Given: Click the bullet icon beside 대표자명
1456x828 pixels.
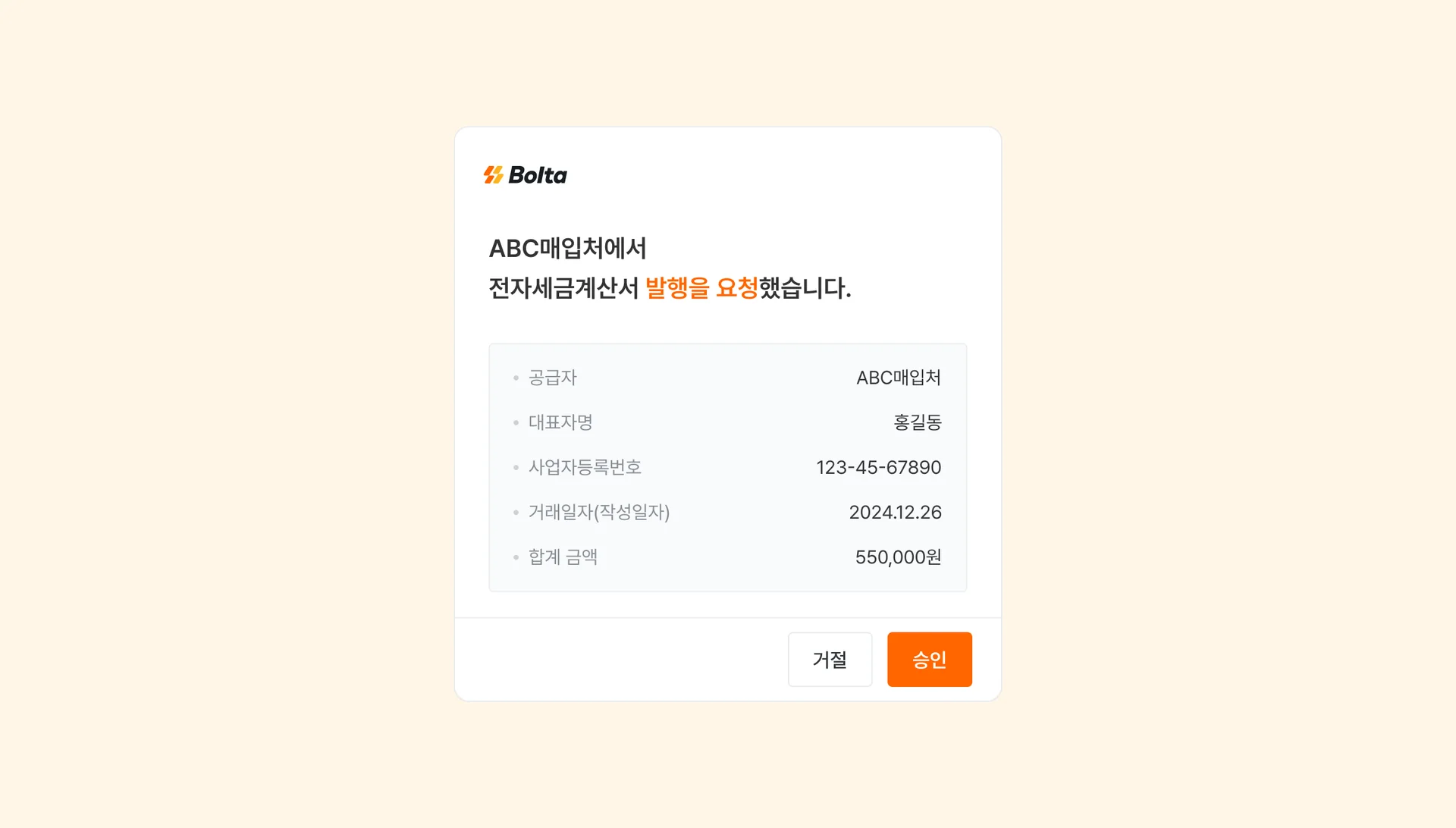Looking at the screenshot, I should click(x=515, y=422).
